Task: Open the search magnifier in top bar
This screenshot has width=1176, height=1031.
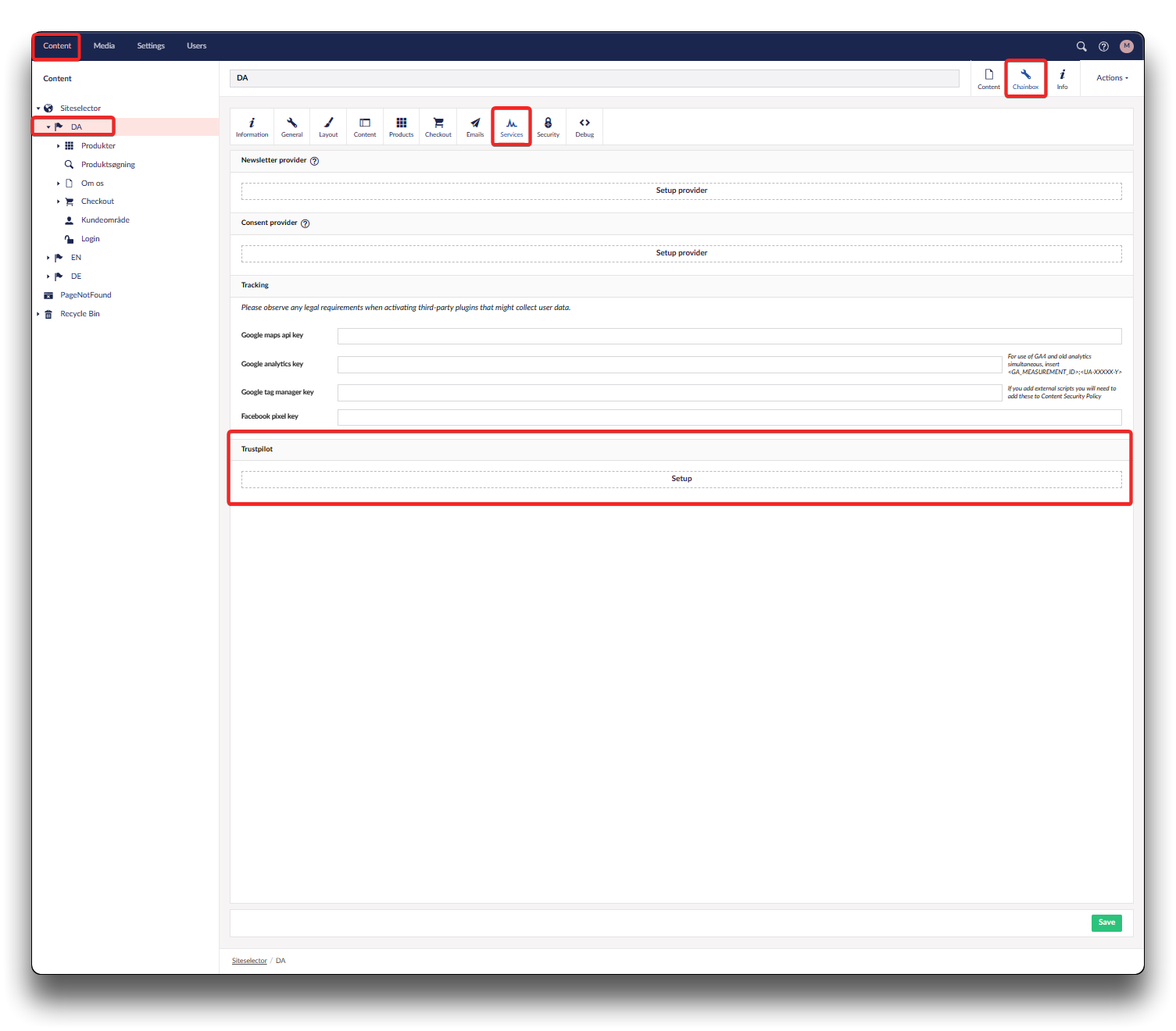Action: (x=1081, y=46)
